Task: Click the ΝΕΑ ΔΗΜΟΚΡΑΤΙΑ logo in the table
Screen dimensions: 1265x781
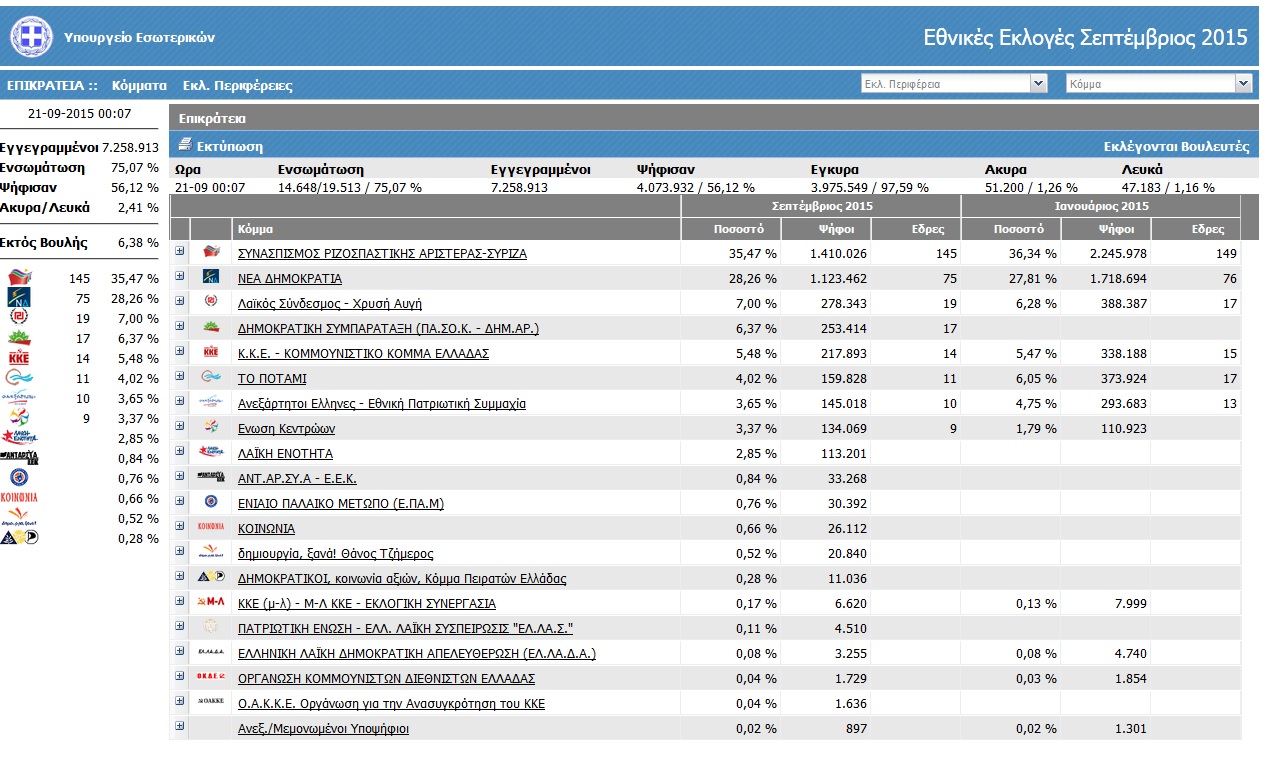Action: (211, 277)
